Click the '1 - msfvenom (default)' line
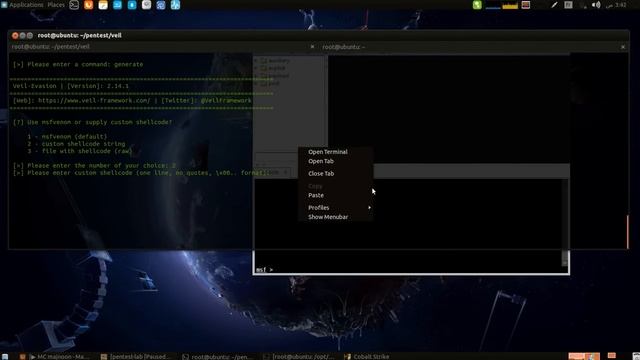The image size is (640, 360). pos(67,137)
